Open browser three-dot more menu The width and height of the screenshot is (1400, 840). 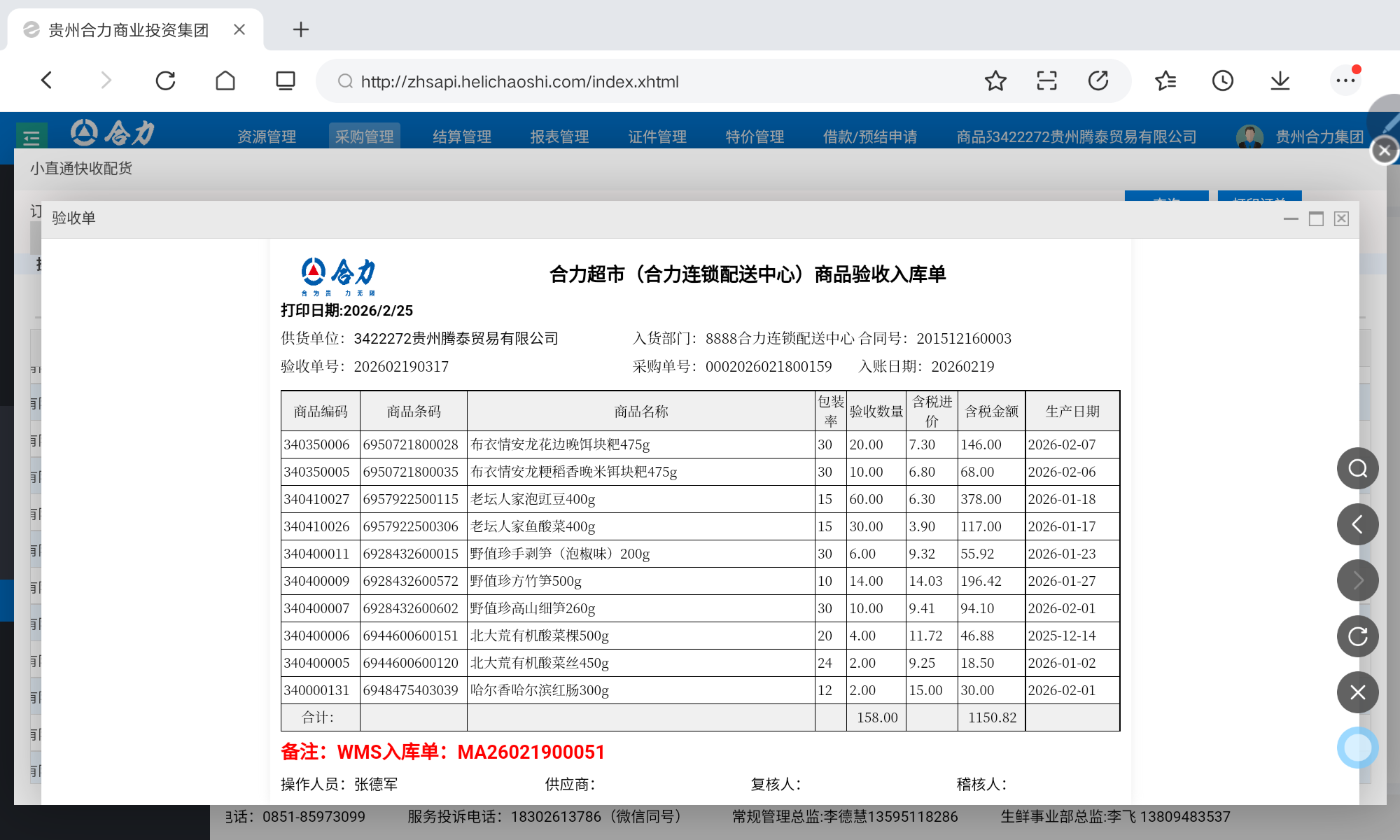coord(1345,81)
